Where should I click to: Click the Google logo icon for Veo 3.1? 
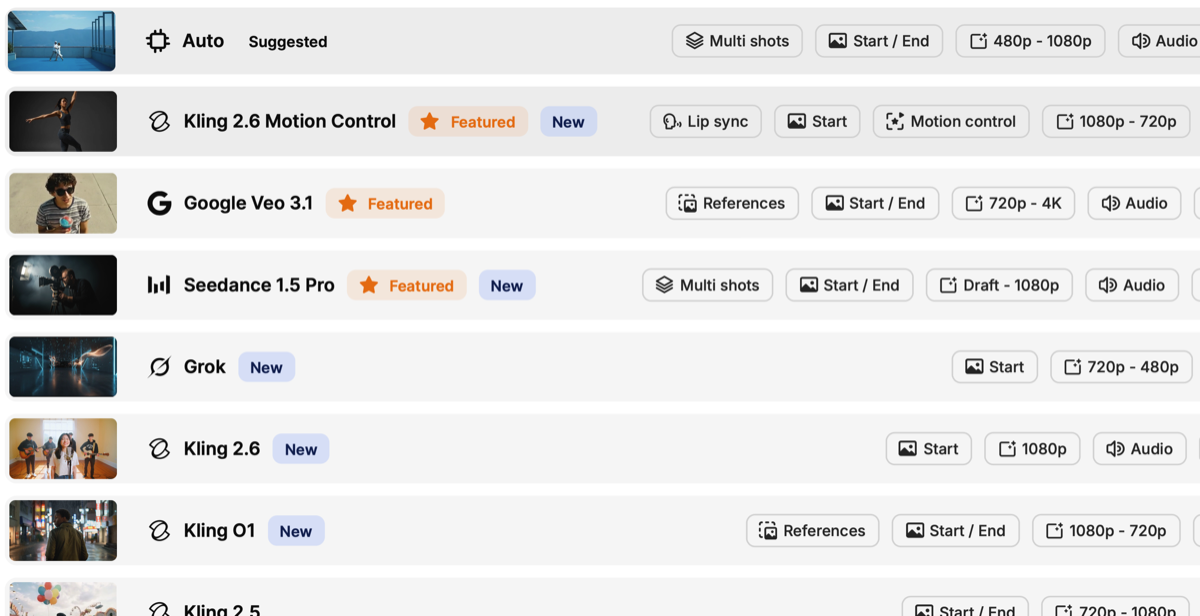(x=159, y=204)
